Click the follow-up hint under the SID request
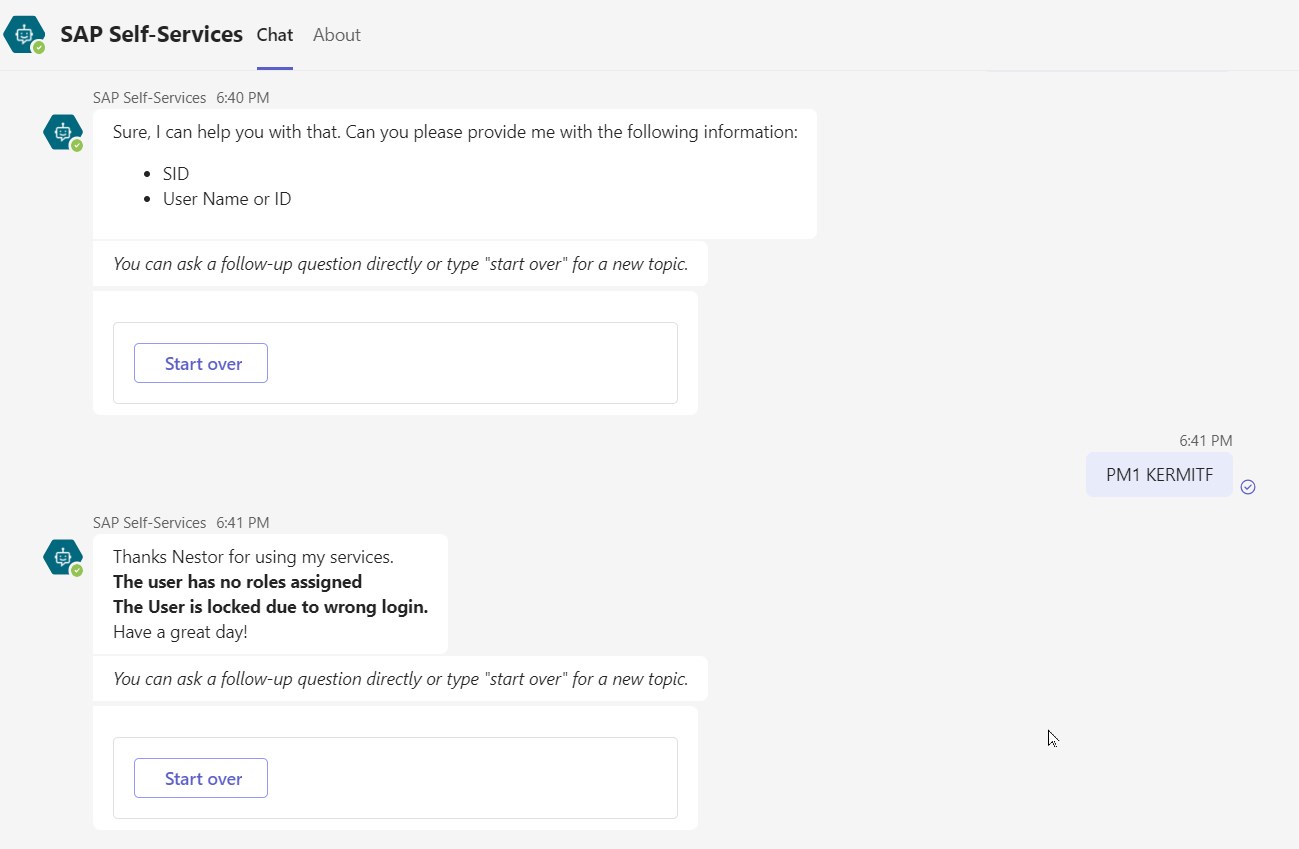Viewport: 1299px width, 849px height. 400,264
